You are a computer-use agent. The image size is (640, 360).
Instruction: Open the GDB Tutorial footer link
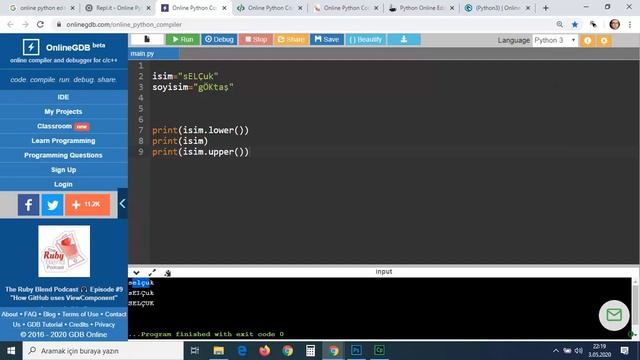tap(44, 324)
